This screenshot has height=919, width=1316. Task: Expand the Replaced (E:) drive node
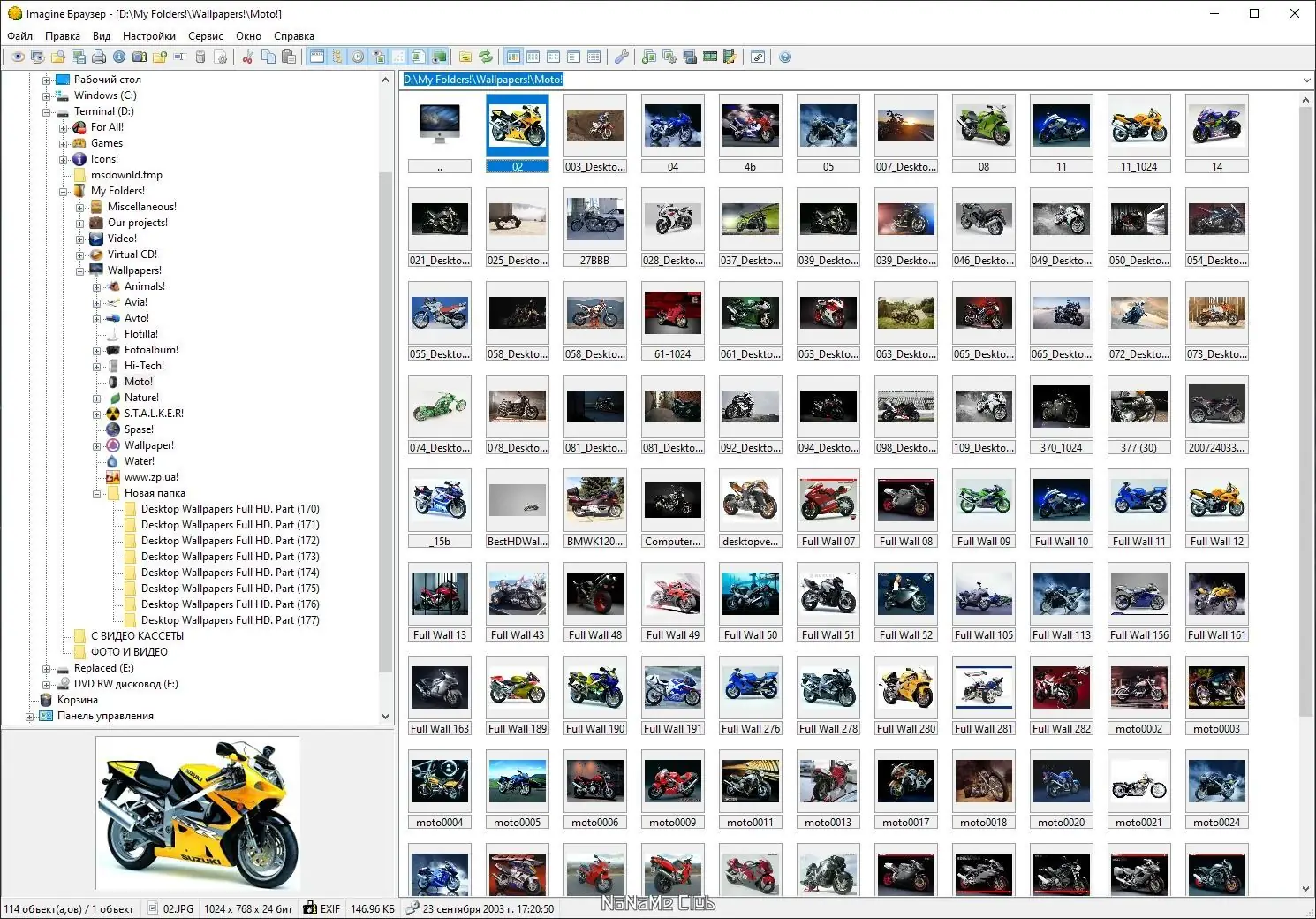pos(47,668)
